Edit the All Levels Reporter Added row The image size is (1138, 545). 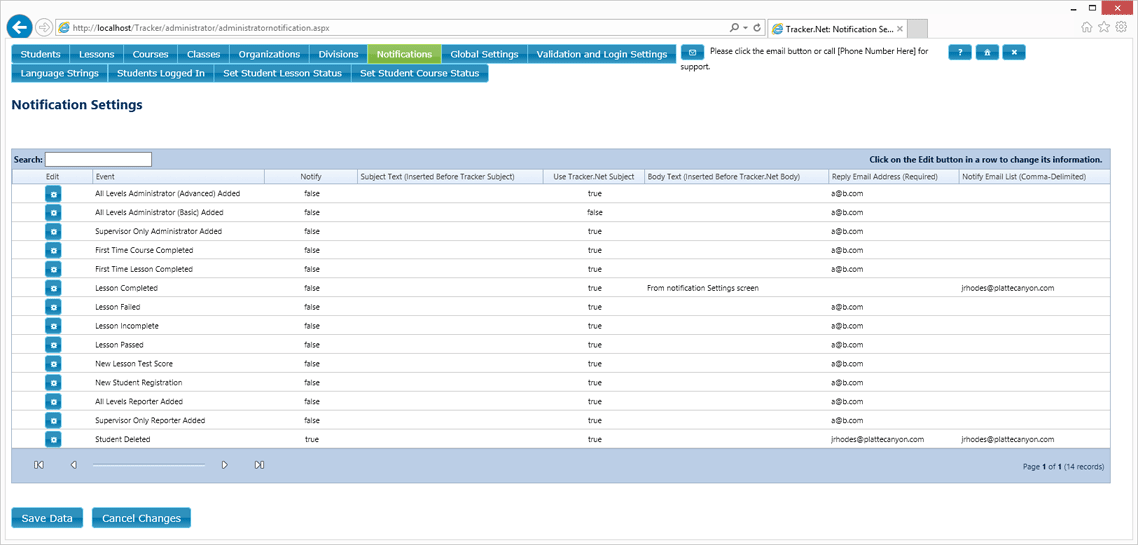[x=53, y=401]
